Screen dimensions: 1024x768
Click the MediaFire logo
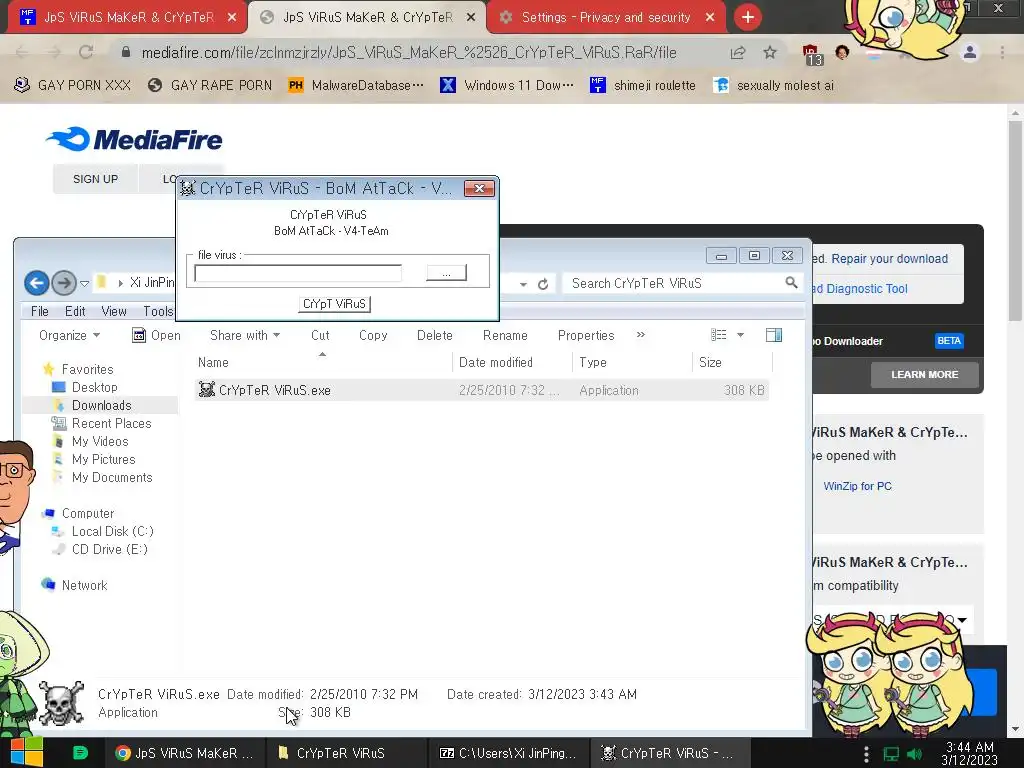tap(134, 139)
